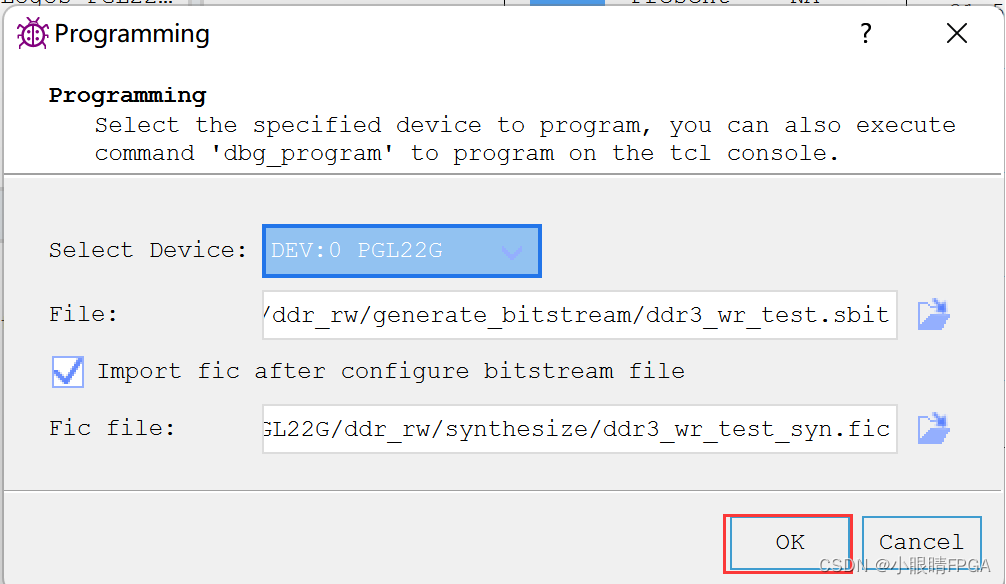This screenshot has height=584, width=1006.
Task: Click the question mark help button
Action: pyautogui.click(x=866, y=34)
